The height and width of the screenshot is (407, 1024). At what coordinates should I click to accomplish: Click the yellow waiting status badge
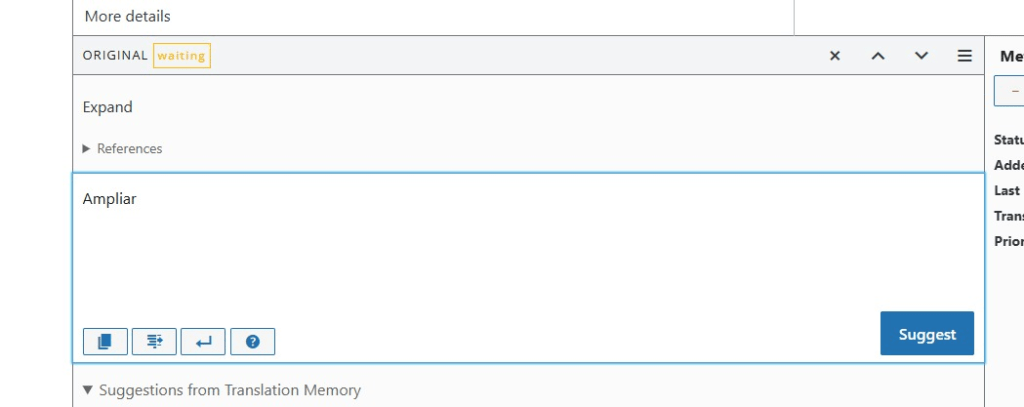pos(181,56)
